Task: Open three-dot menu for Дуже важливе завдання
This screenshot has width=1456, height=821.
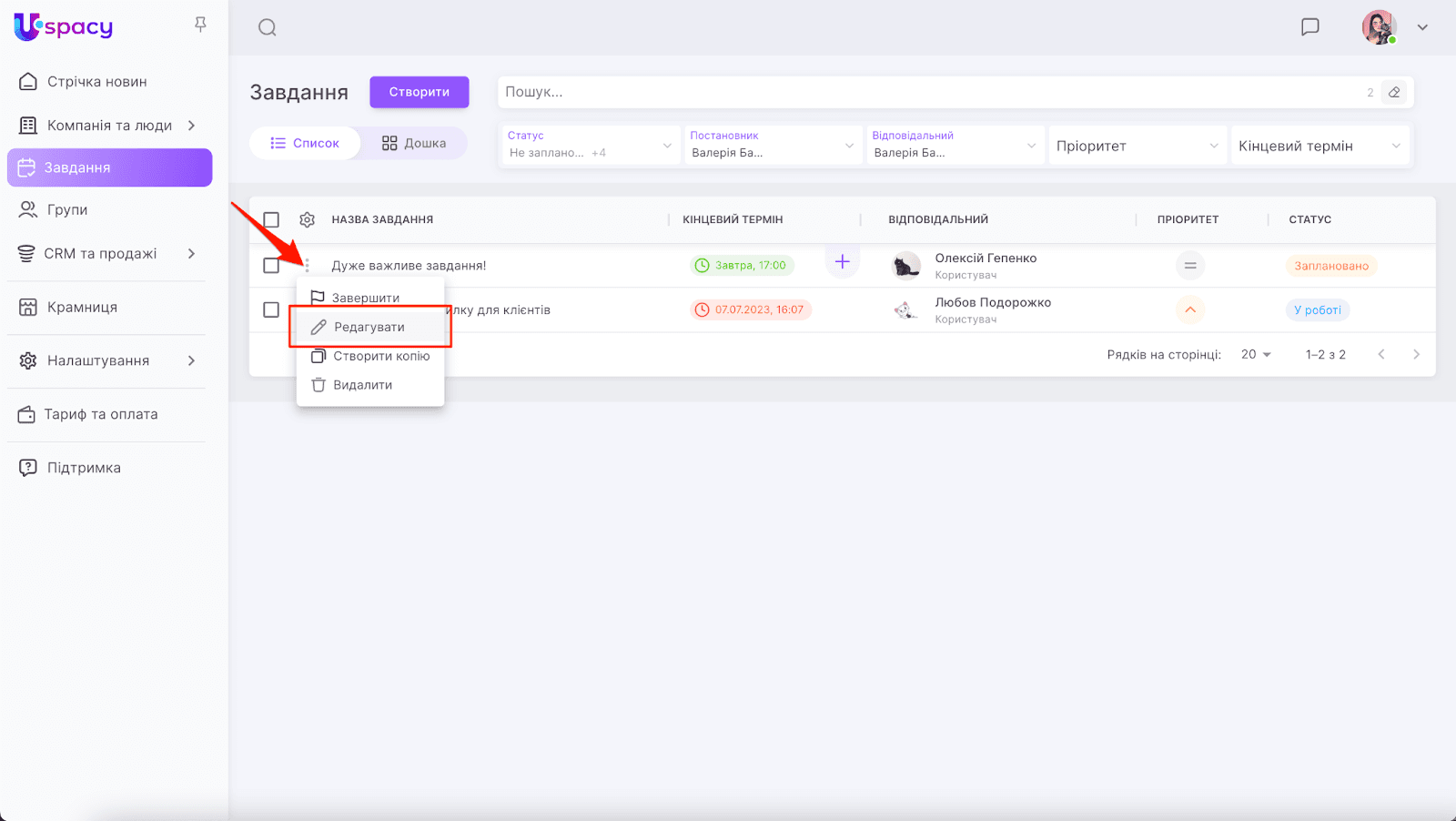Action: point(307,265)
